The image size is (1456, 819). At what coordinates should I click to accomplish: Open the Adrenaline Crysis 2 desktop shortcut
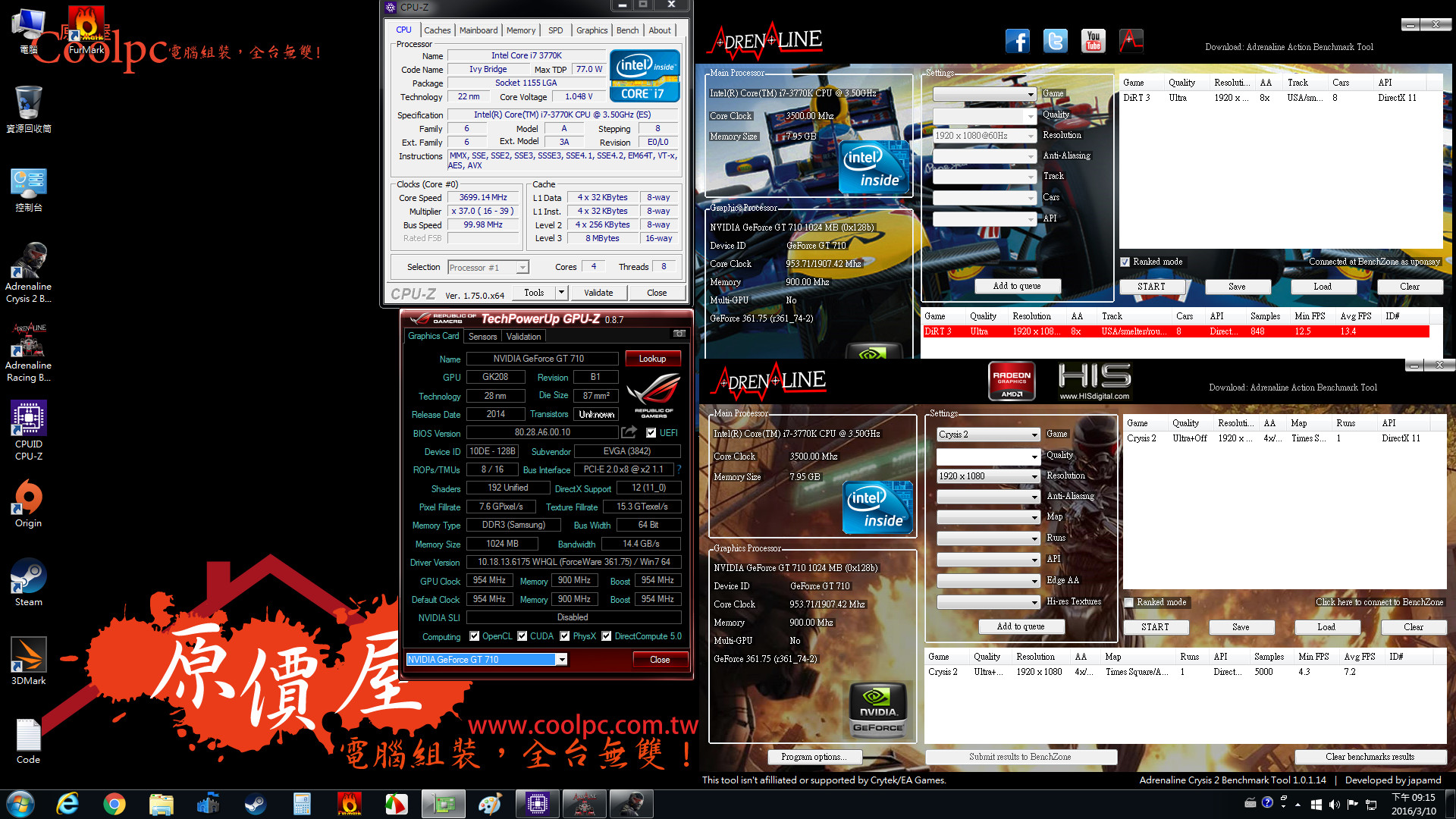[29, 273]
